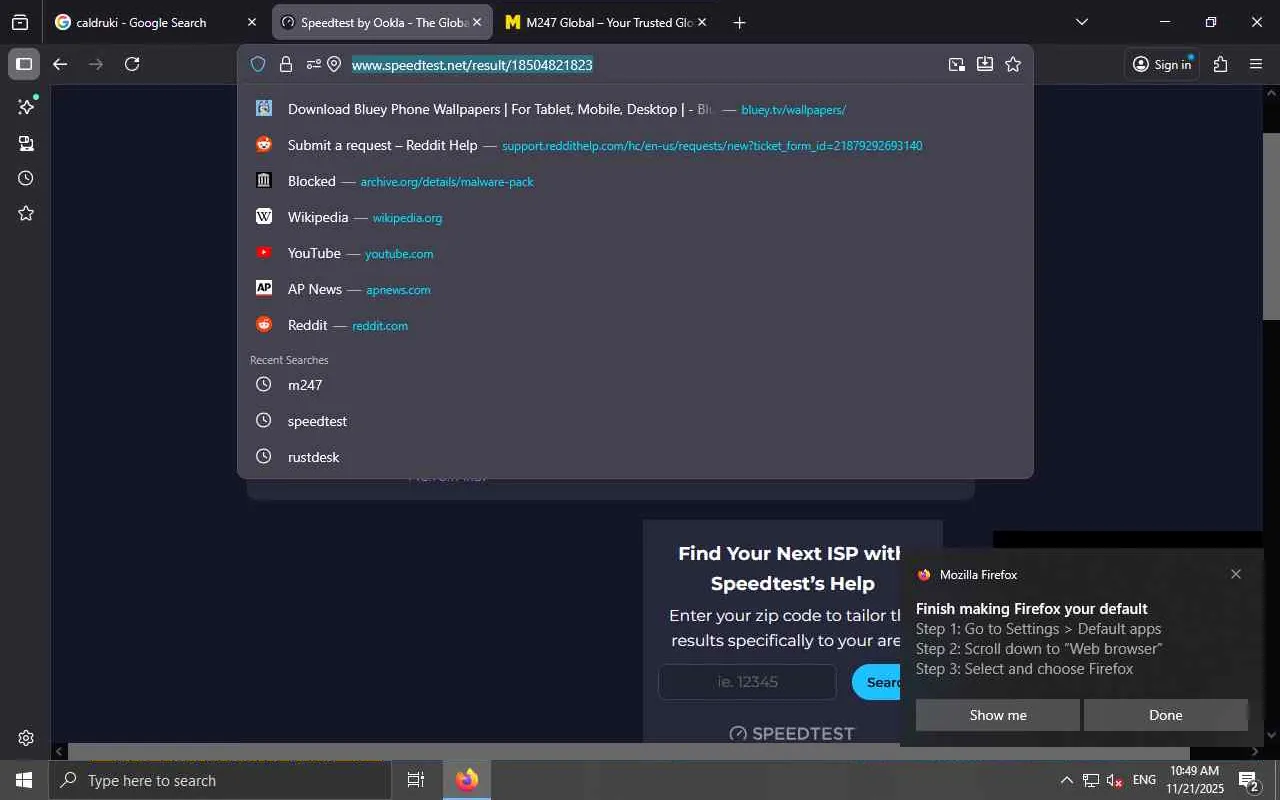The height and width of the screenshot is (800, 1280).
Task: Open the Reddit reddit.com suggestion
Action: click(x=635, y=325)
